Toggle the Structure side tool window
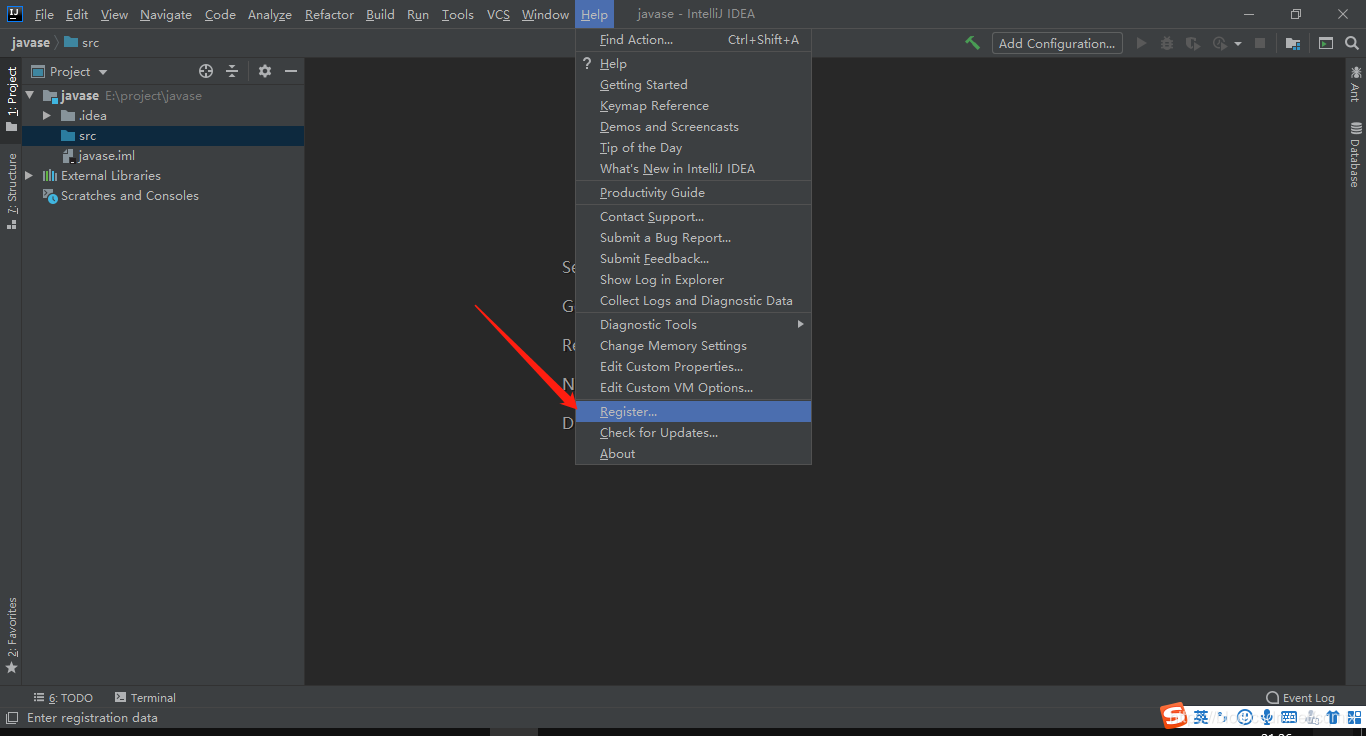The width and height of the screenshot is (1366, 736). (12, 192)
